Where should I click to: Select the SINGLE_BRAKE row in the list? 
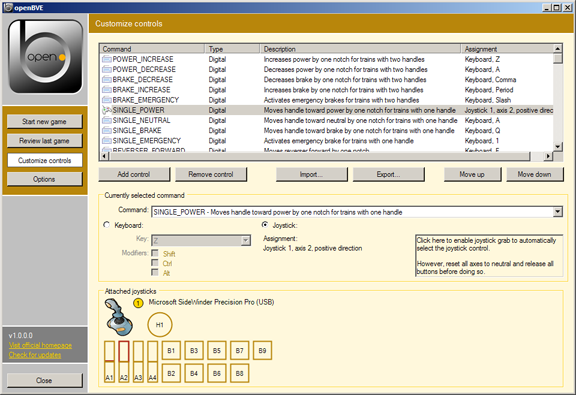(x=326, y=130)
